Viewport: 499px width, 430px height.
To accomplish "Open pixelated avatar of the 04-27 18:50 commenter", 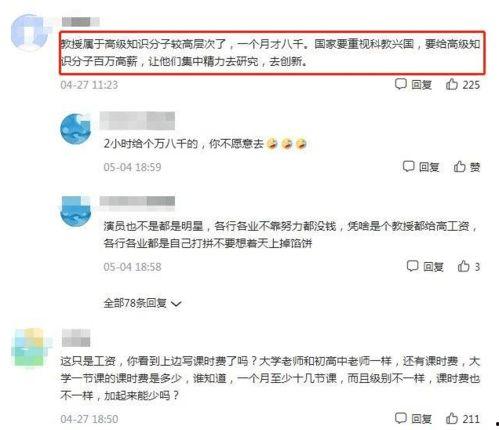I will pos(29,348).
